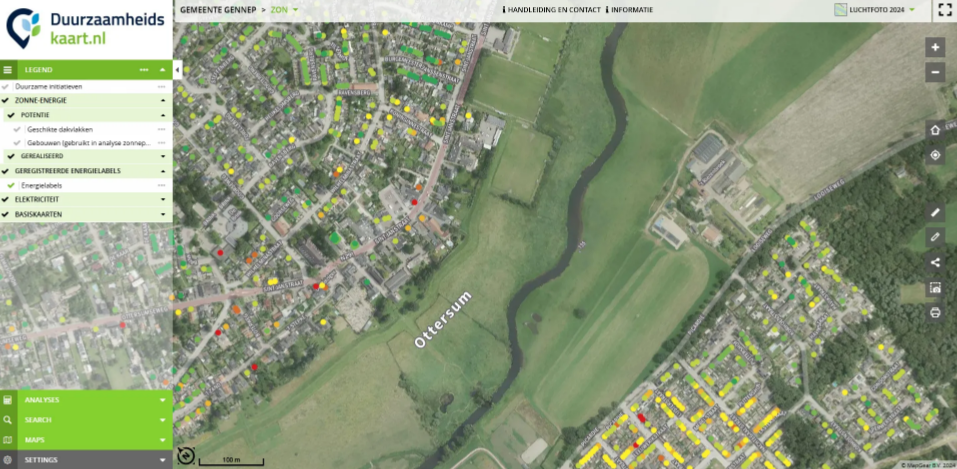Viewport: 957px width, 469px height.
Task: Expand the ELEKTRICITEIT layer group
Action: [161, 200]
